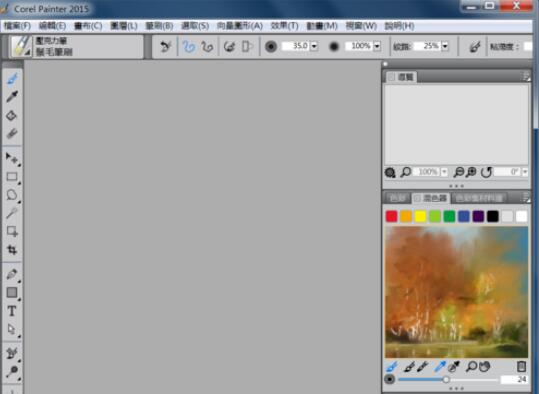Screen dimensions: 539x394
Task: Zoom out using Navigator minus magnifier
Action: point(459,172)
